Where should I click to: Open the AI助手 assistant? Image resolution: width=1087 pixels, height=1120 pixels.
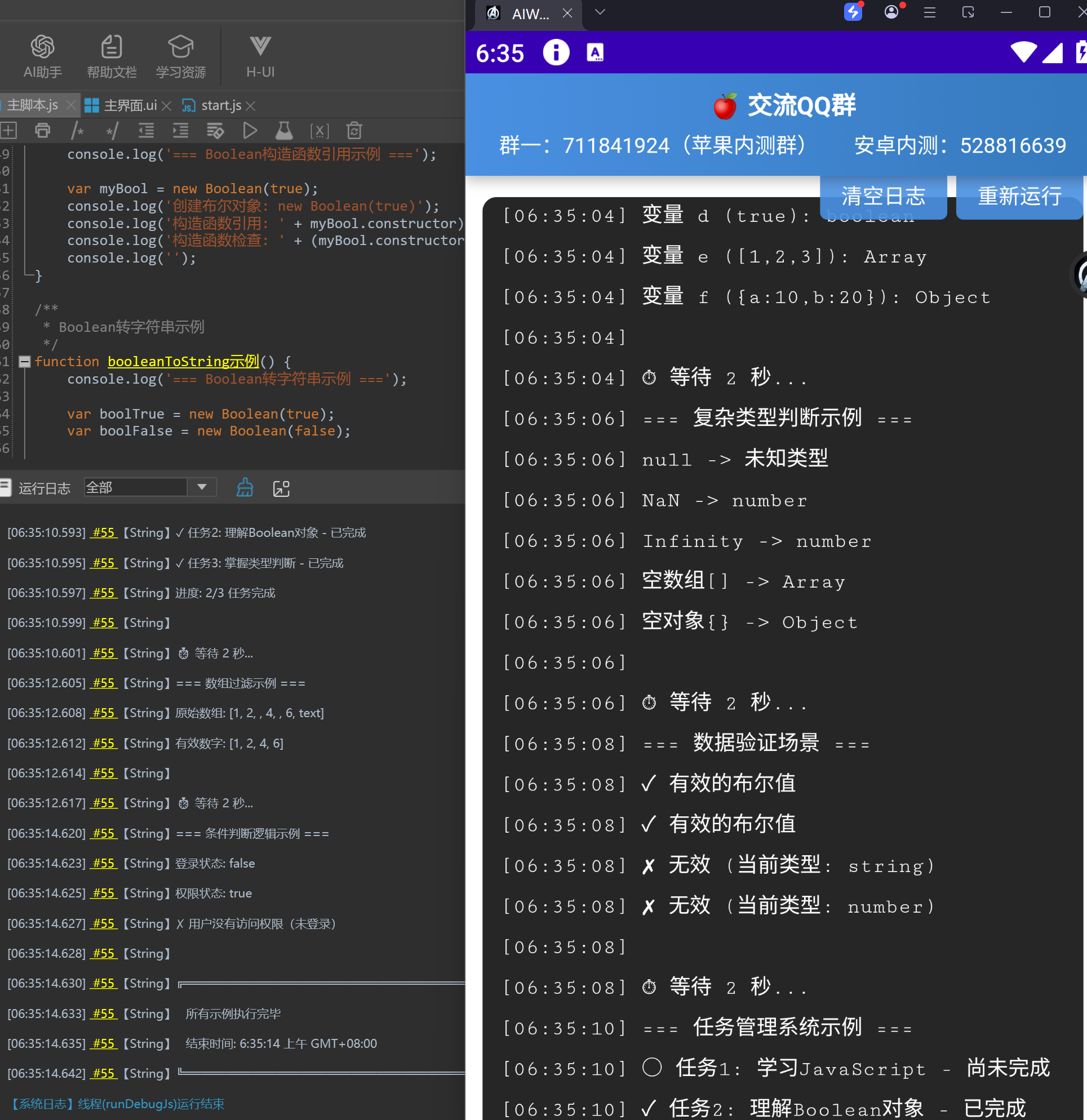[x=42, y=56]
